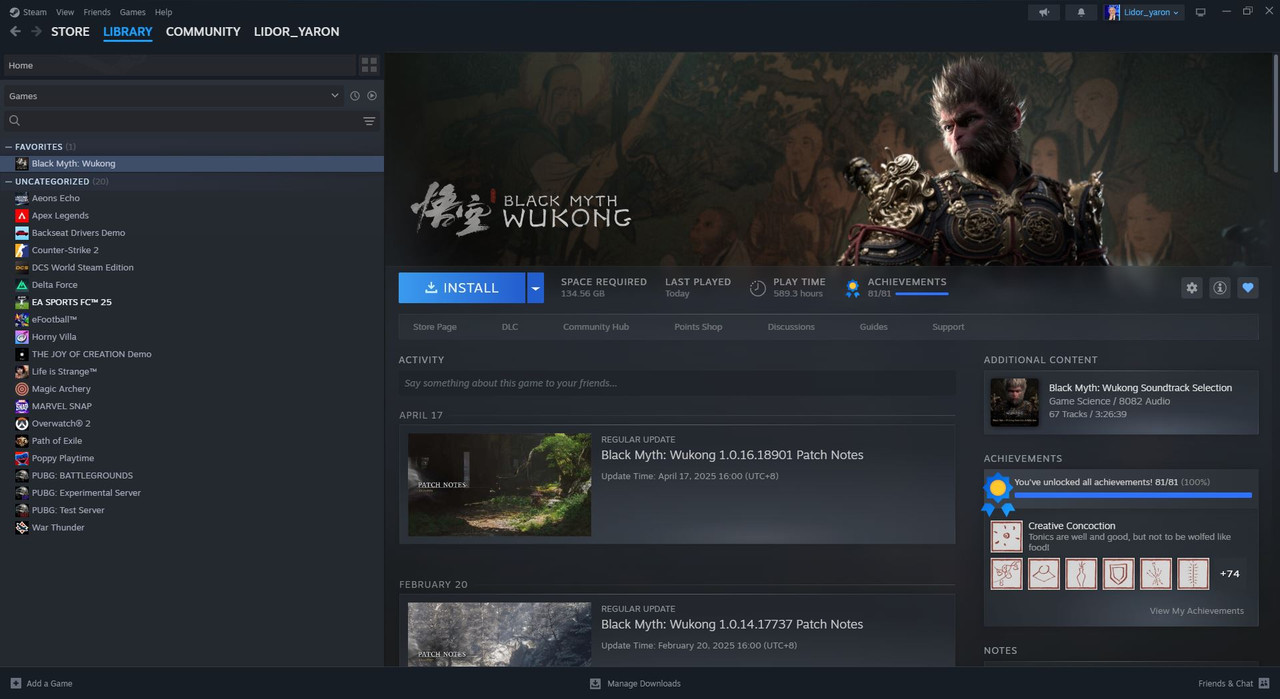Open the announcements megaphone icon

point(1044,12)
